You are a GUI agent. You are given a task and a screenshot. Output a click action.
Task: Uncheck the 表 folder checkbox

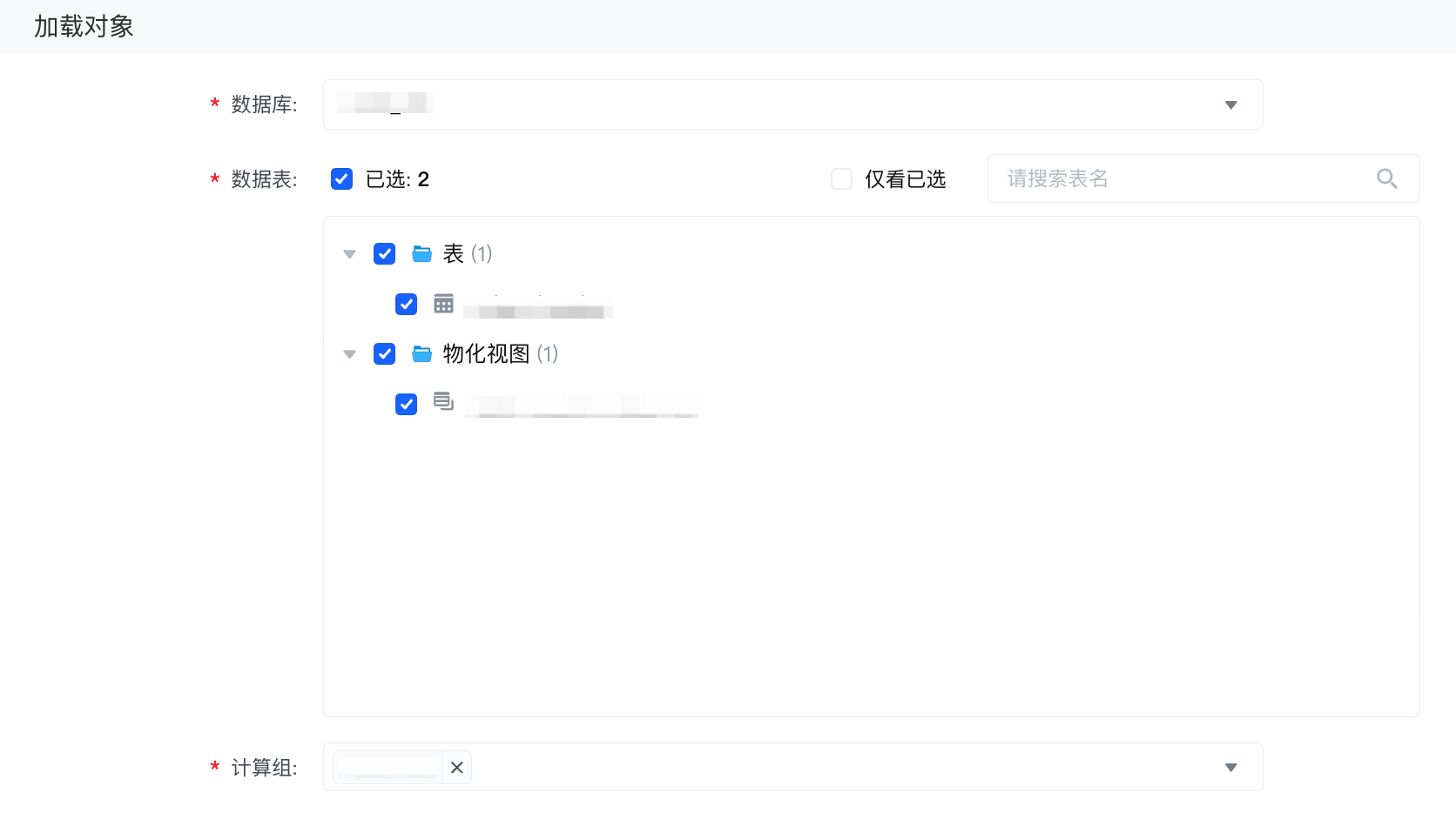click(x=385, y=253)
